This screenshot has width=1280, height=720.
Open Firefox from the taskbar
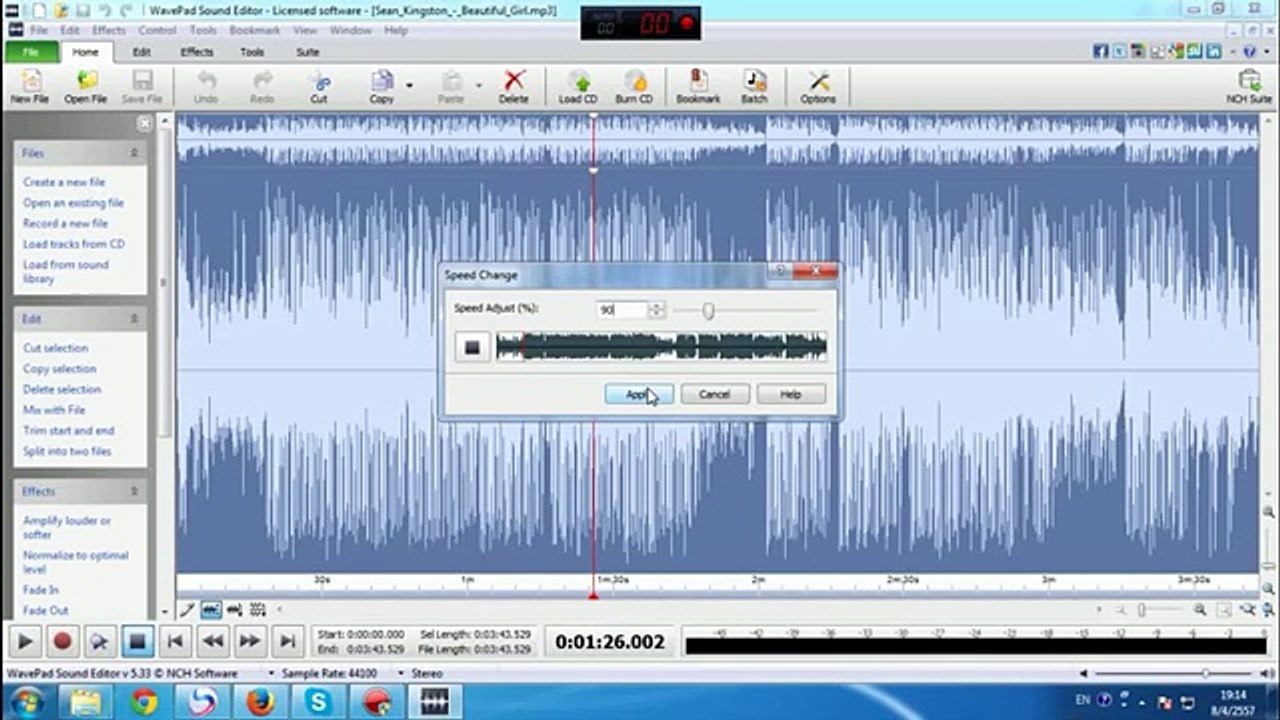coord(261,701)
